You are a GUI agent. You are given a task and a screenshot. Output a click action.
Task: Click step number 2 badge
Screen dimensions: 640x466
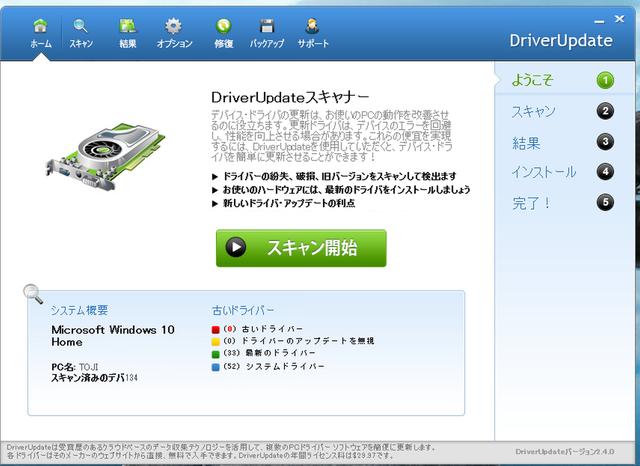(x=605, y=111)
